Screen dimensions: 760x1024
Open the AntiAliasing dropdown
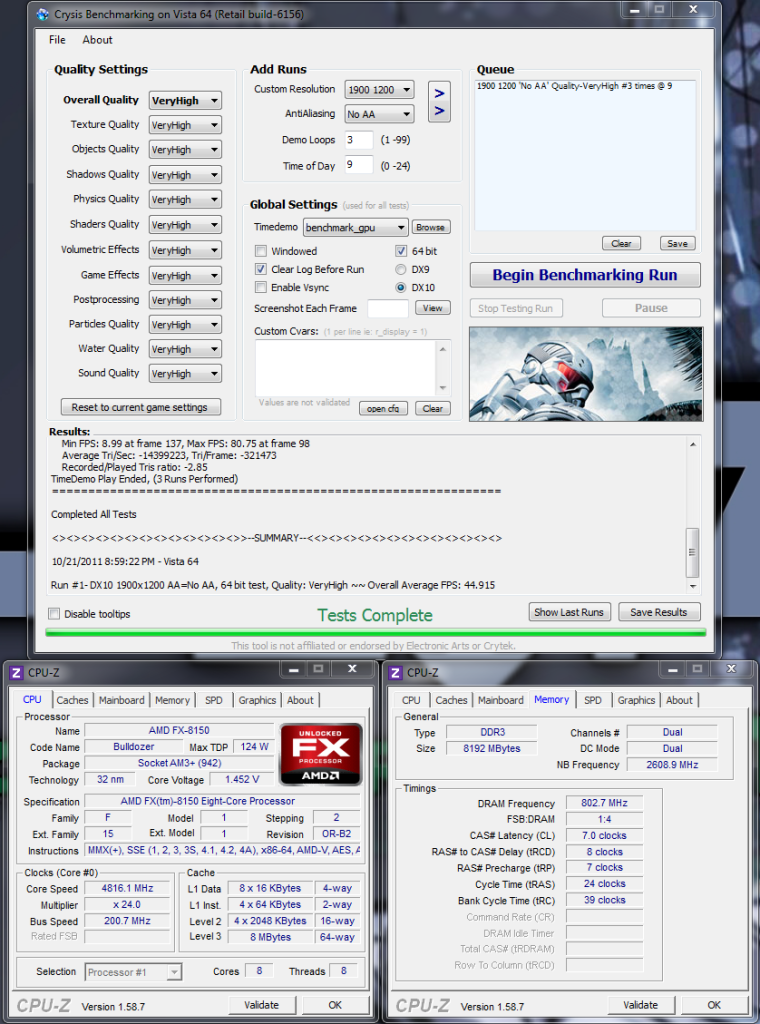click(379, 115)
